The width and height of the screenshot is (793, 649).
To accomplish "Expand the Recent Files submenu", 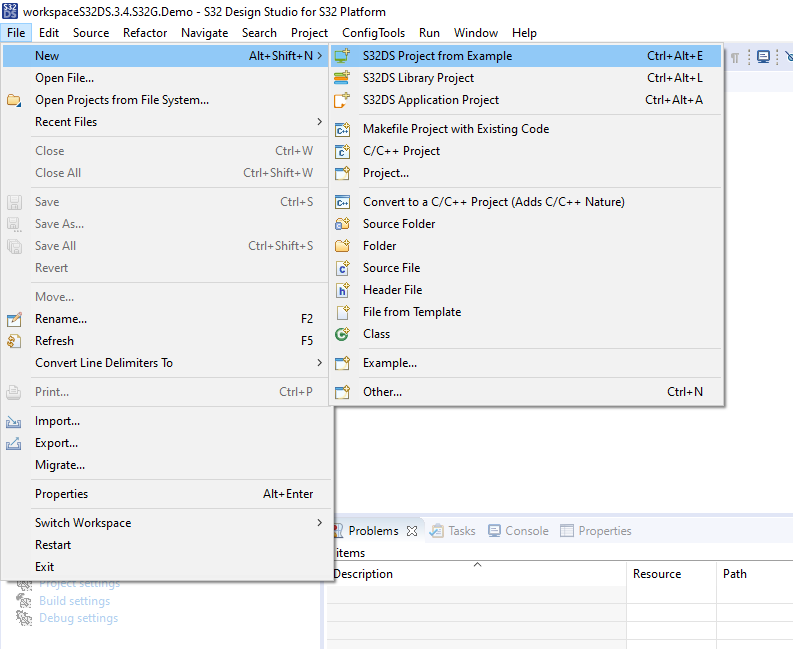I will coord(320,122).
